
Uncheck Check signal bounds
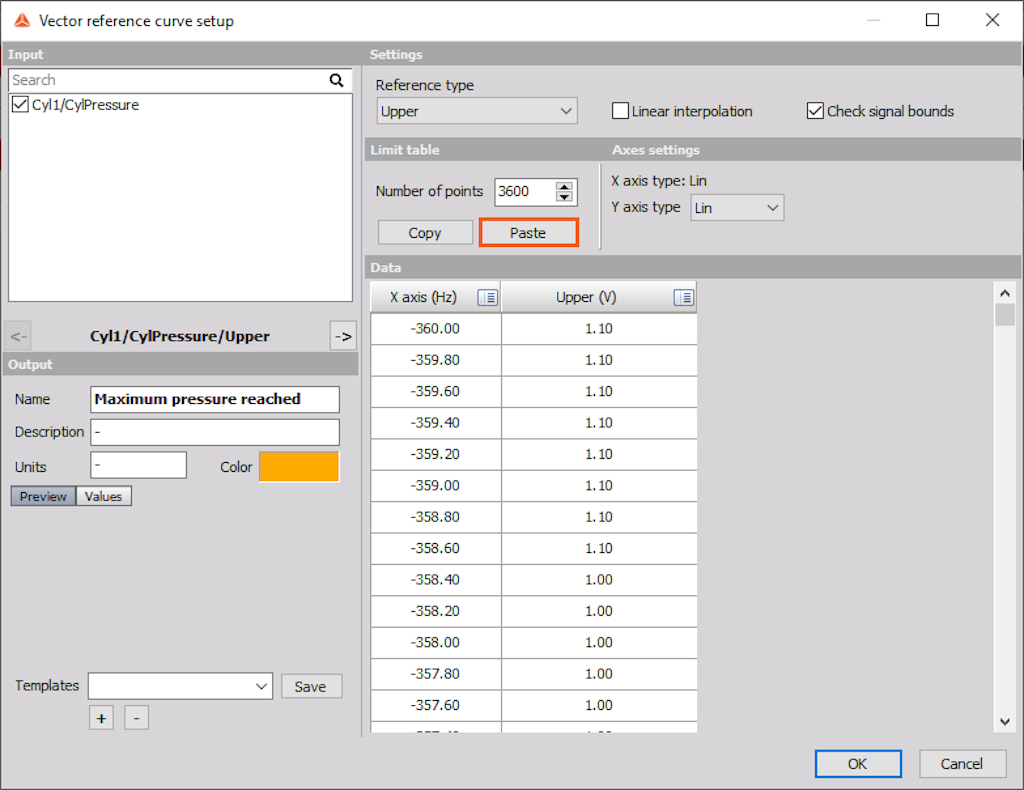(x=815, y=111)
